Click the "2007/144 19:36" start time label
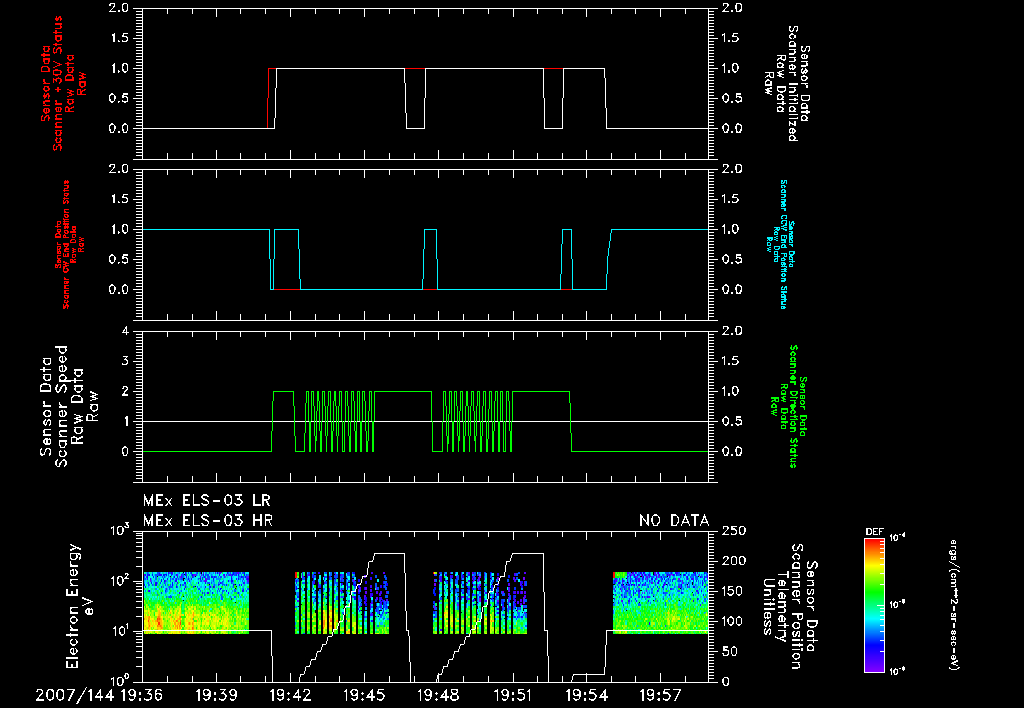The width and height of the screenshot is (1024, 708). [101, 695]
